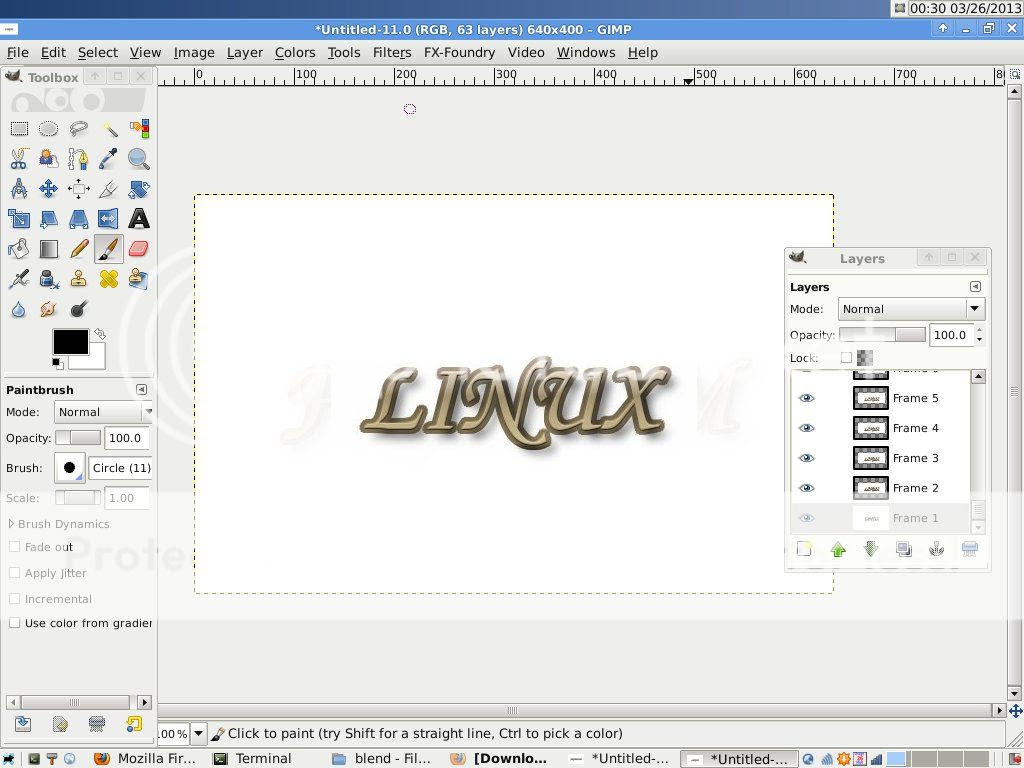Viewport: 1024px width, 768px height.
Task: Select the Ink tool
Action: (x=48, y=279)
